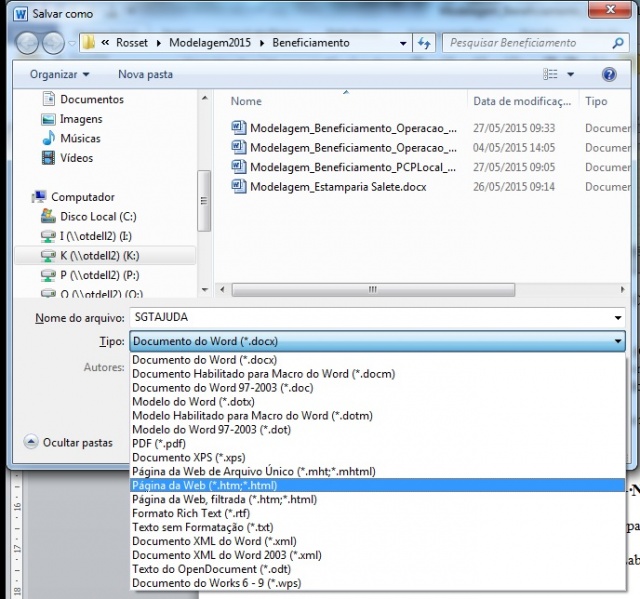Choose Texto sem Formatação (*.txt)
The width and height of the screenshot is (640, 599).
pyautogui.click(x=378, y=527)
